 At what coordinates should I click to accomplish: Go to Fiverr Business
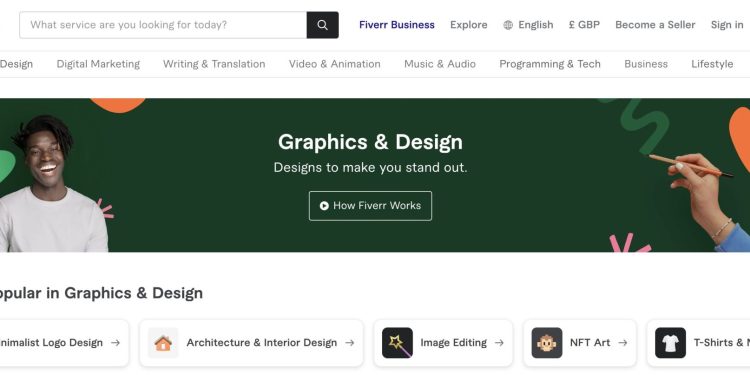[x=397, y=25]
